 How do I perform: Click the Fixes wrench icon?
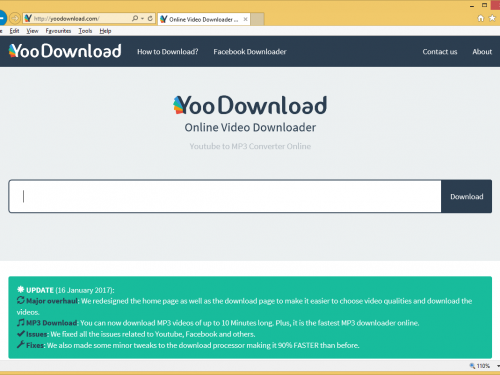point(21,344)
